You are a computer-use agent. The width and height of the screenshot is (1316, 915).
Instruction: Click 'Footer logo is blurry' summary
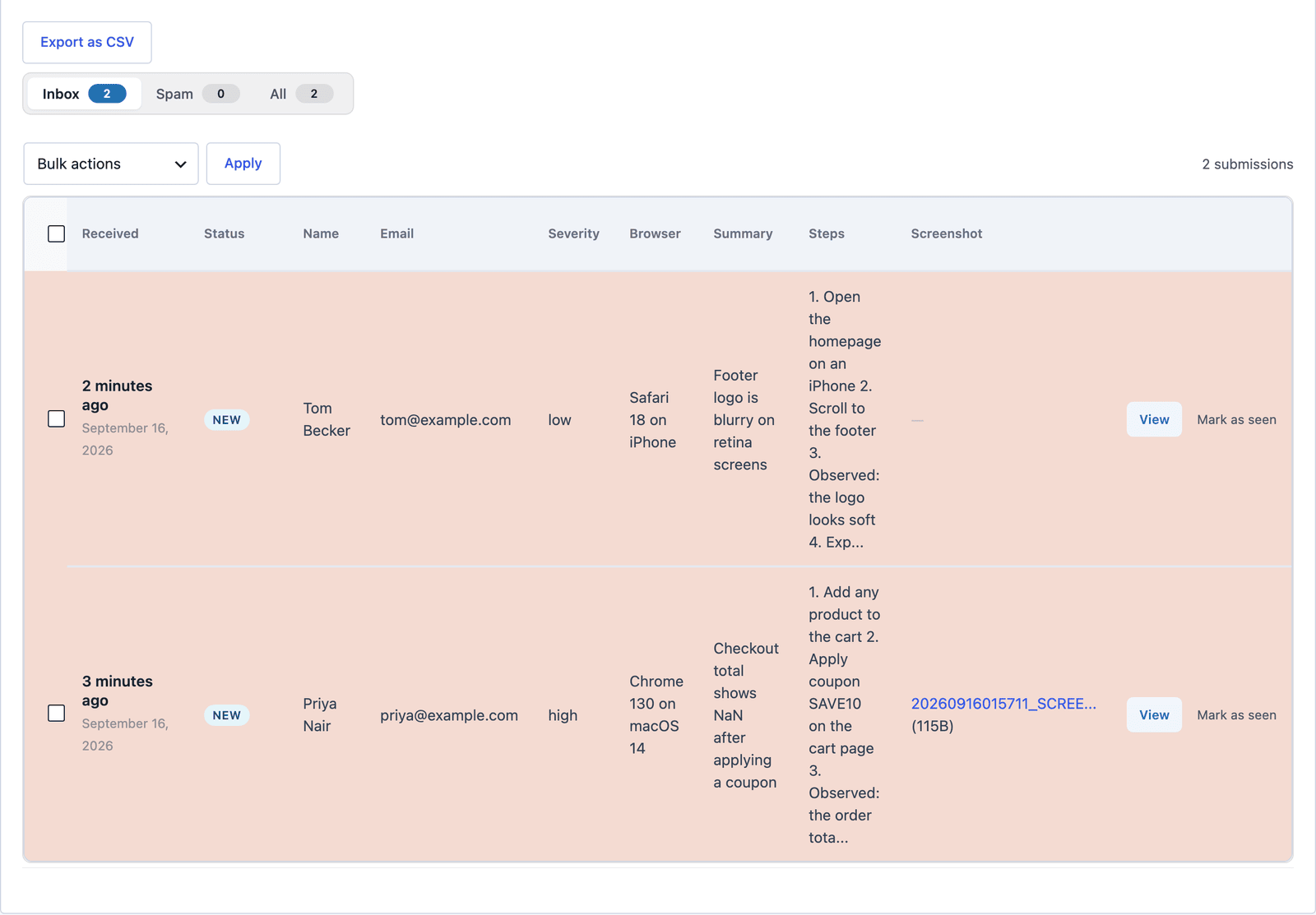click(x=744, y=419)
